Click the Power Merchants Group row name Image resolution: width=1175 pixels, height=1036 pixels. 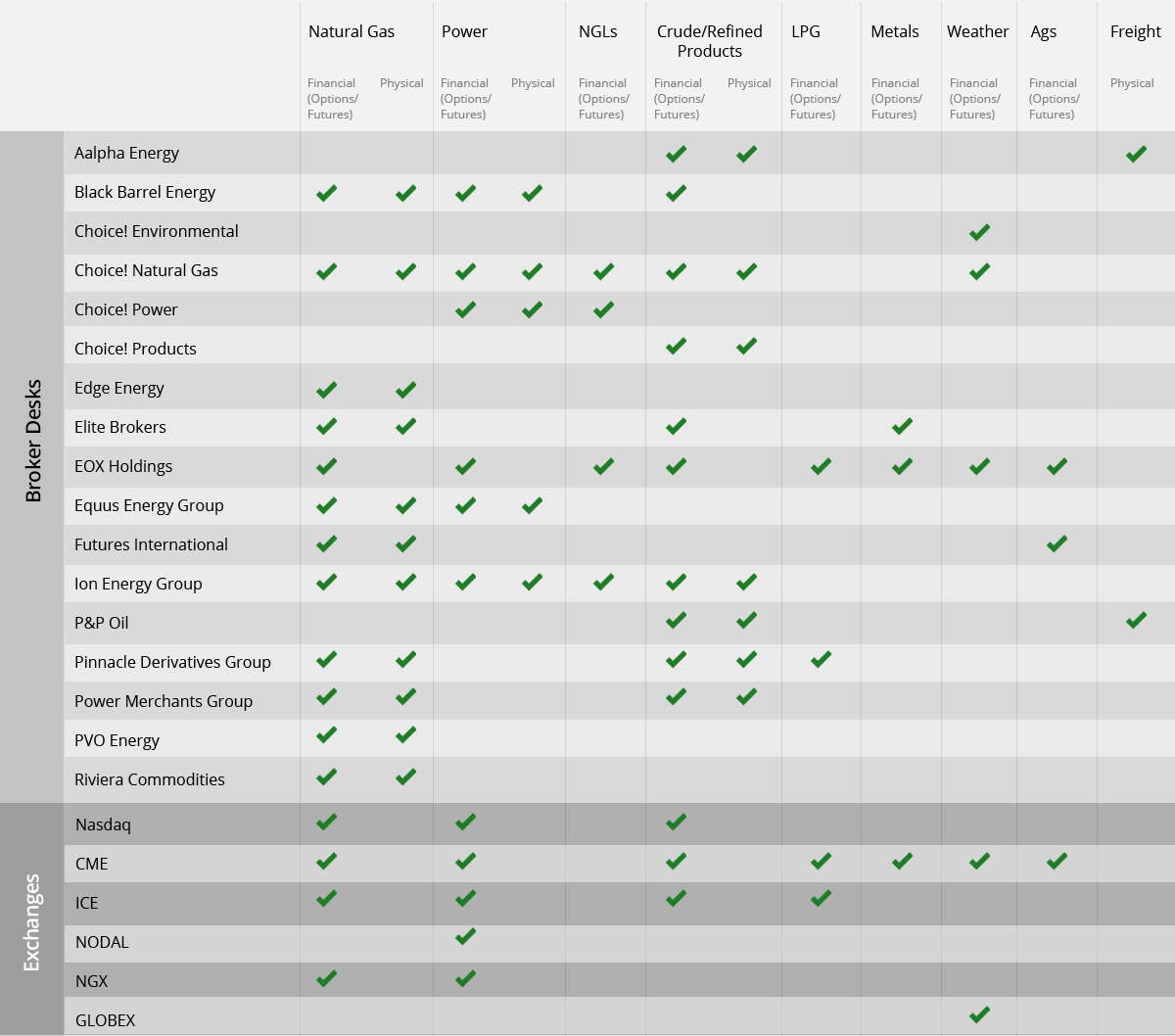[x=164, y=701]
